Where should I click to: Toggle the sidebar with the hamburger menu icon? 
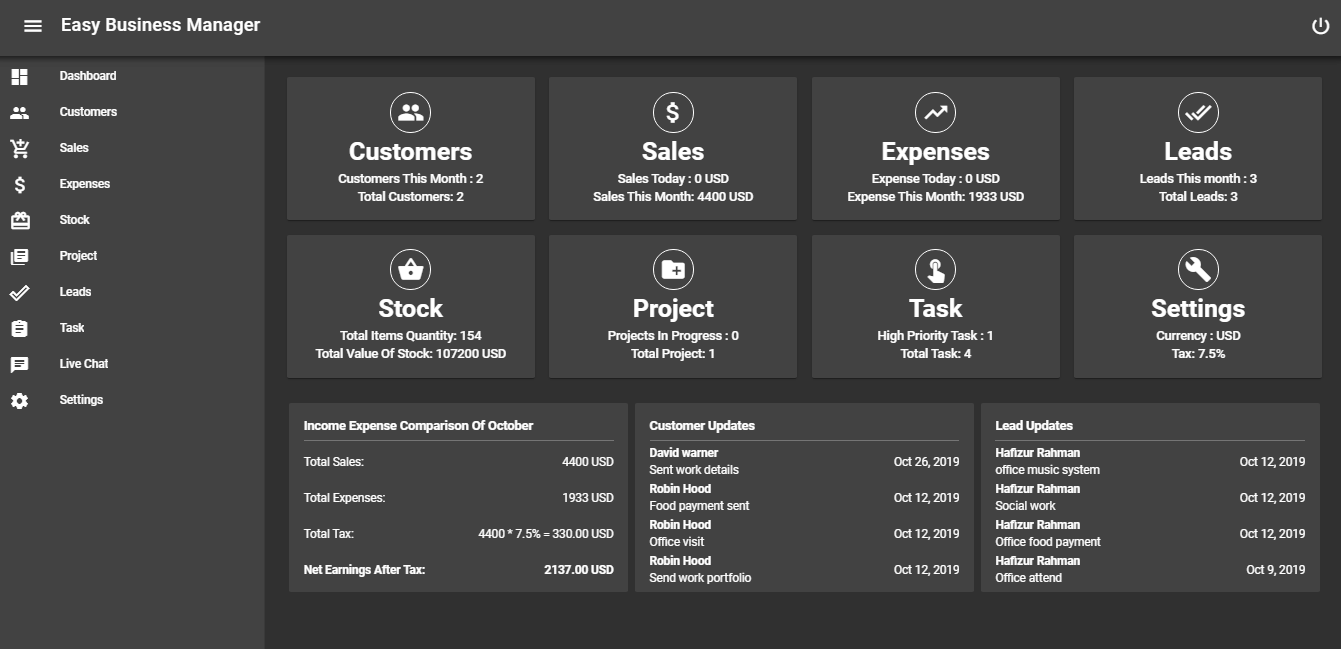point(33,26)
